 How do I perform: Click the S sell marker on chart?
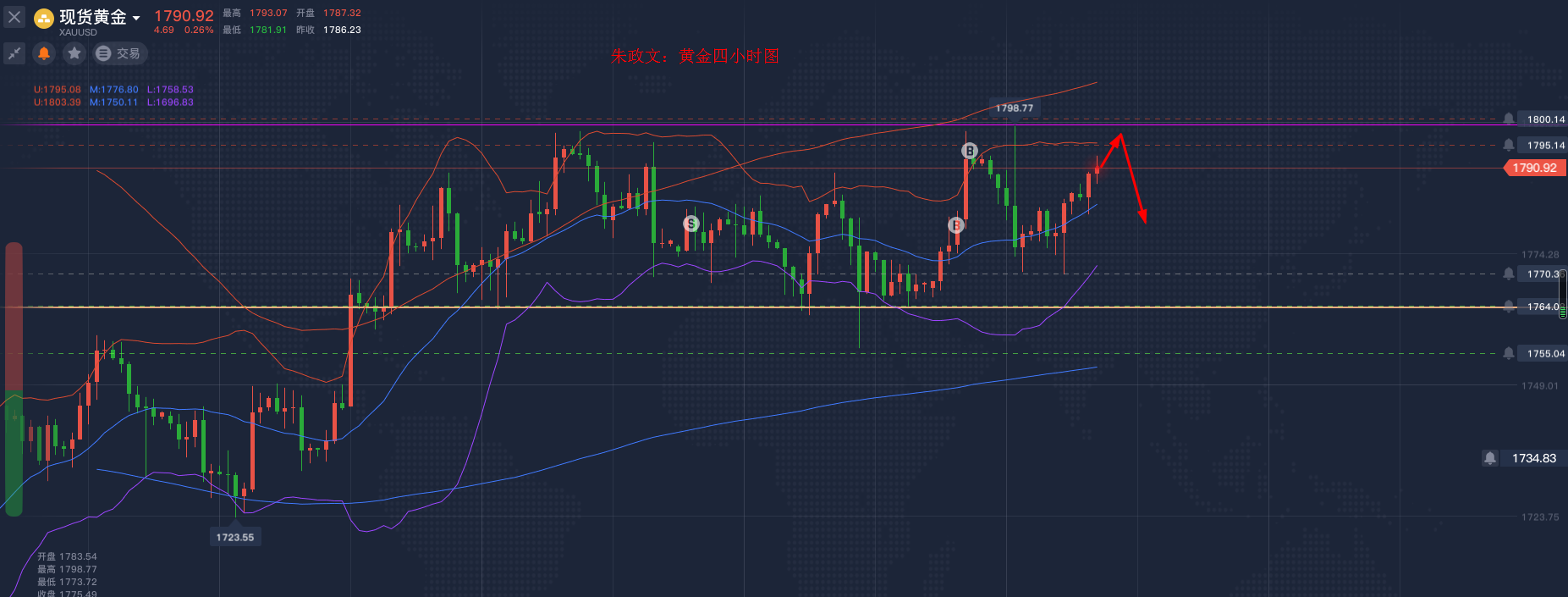(x=691, y=224)
